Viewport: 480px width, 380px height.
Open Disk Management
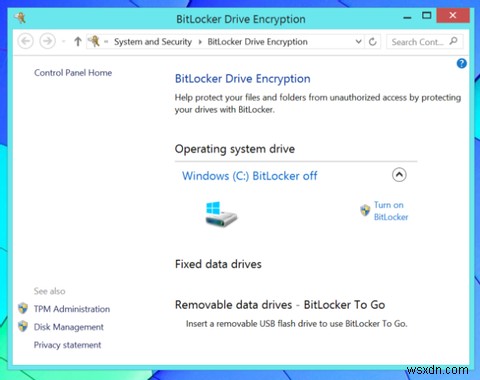[69, 327]
